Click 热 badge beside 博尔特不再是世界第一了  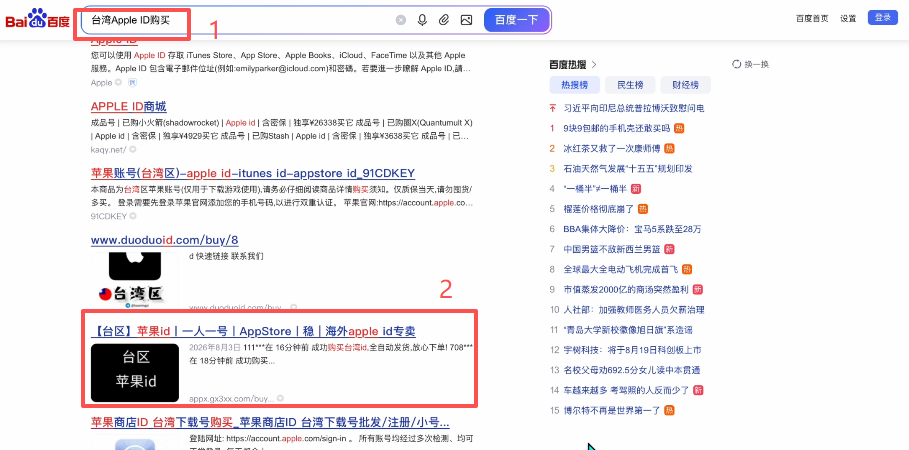(669, 411)
